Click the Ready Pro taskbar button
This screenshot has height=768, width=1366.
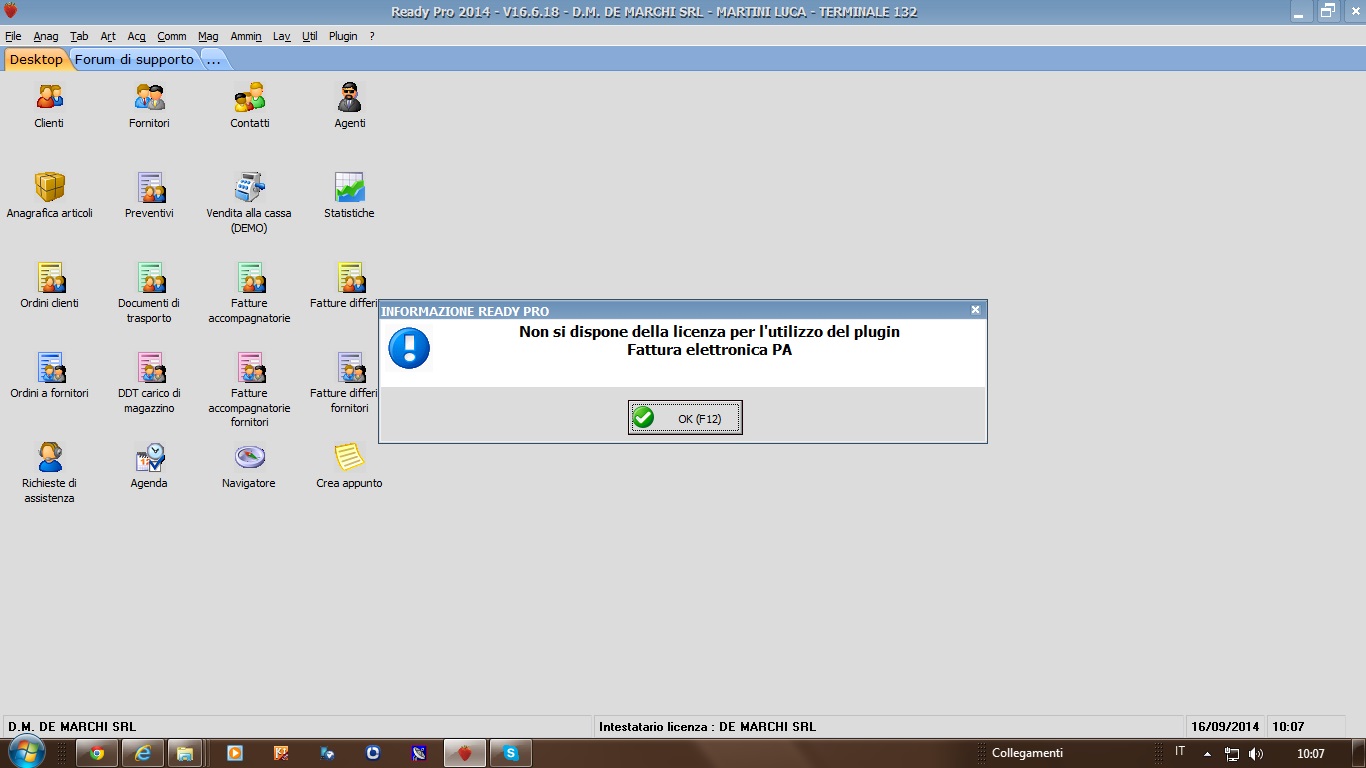click(x=464, y=753)
